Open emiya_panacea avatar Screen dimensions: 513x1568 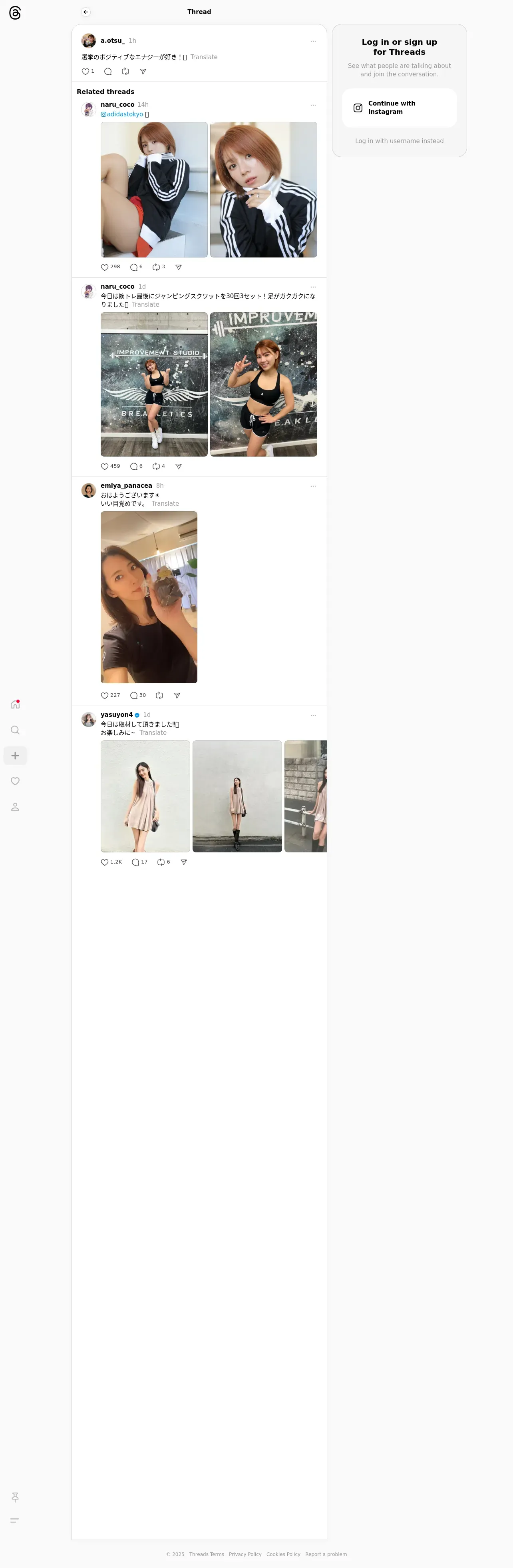click(x=89, y=491)
